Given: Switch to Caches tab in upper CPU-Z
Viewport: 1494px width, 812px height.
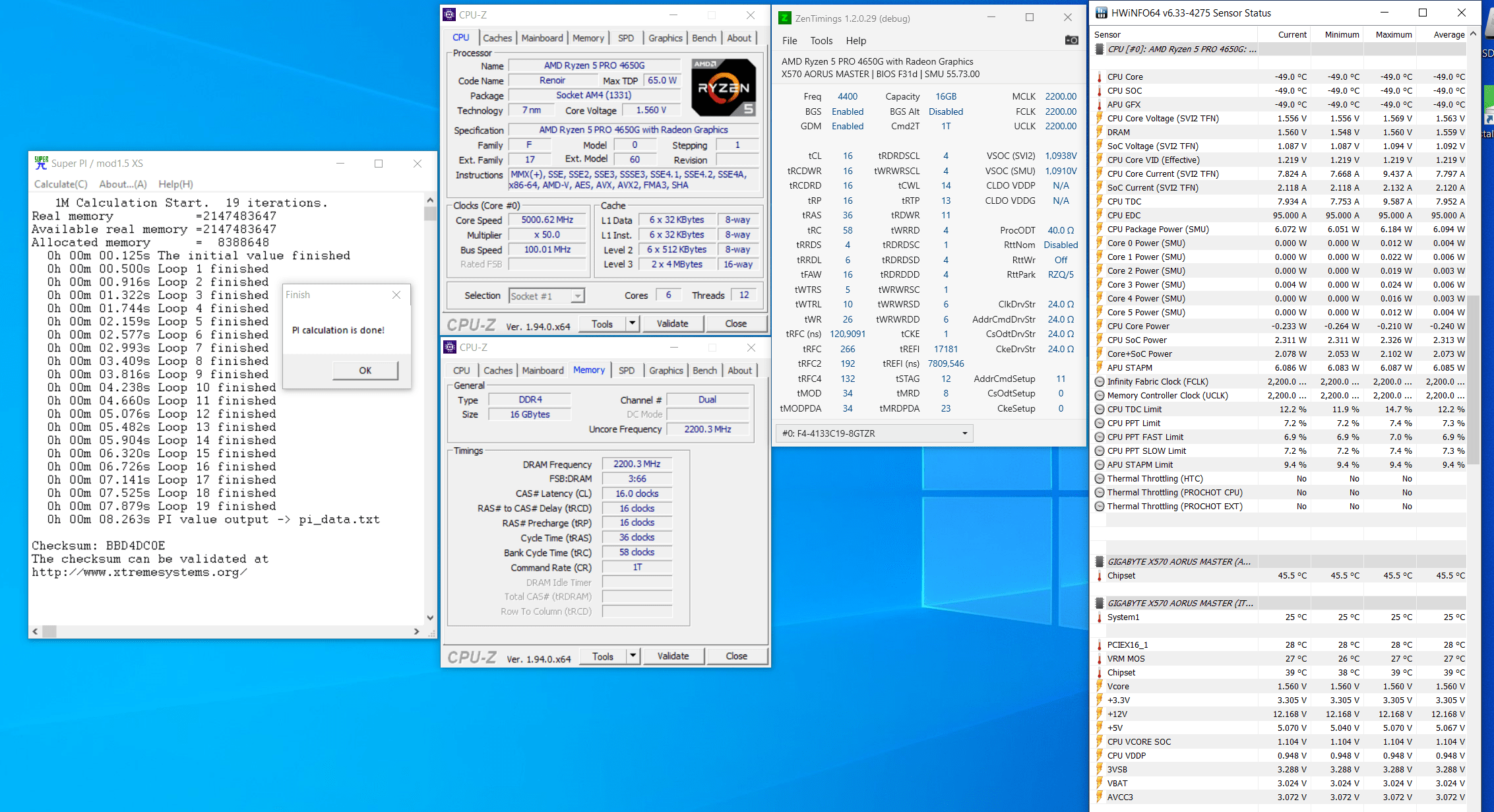Looking at the screenshot, I should coord(497,38).
